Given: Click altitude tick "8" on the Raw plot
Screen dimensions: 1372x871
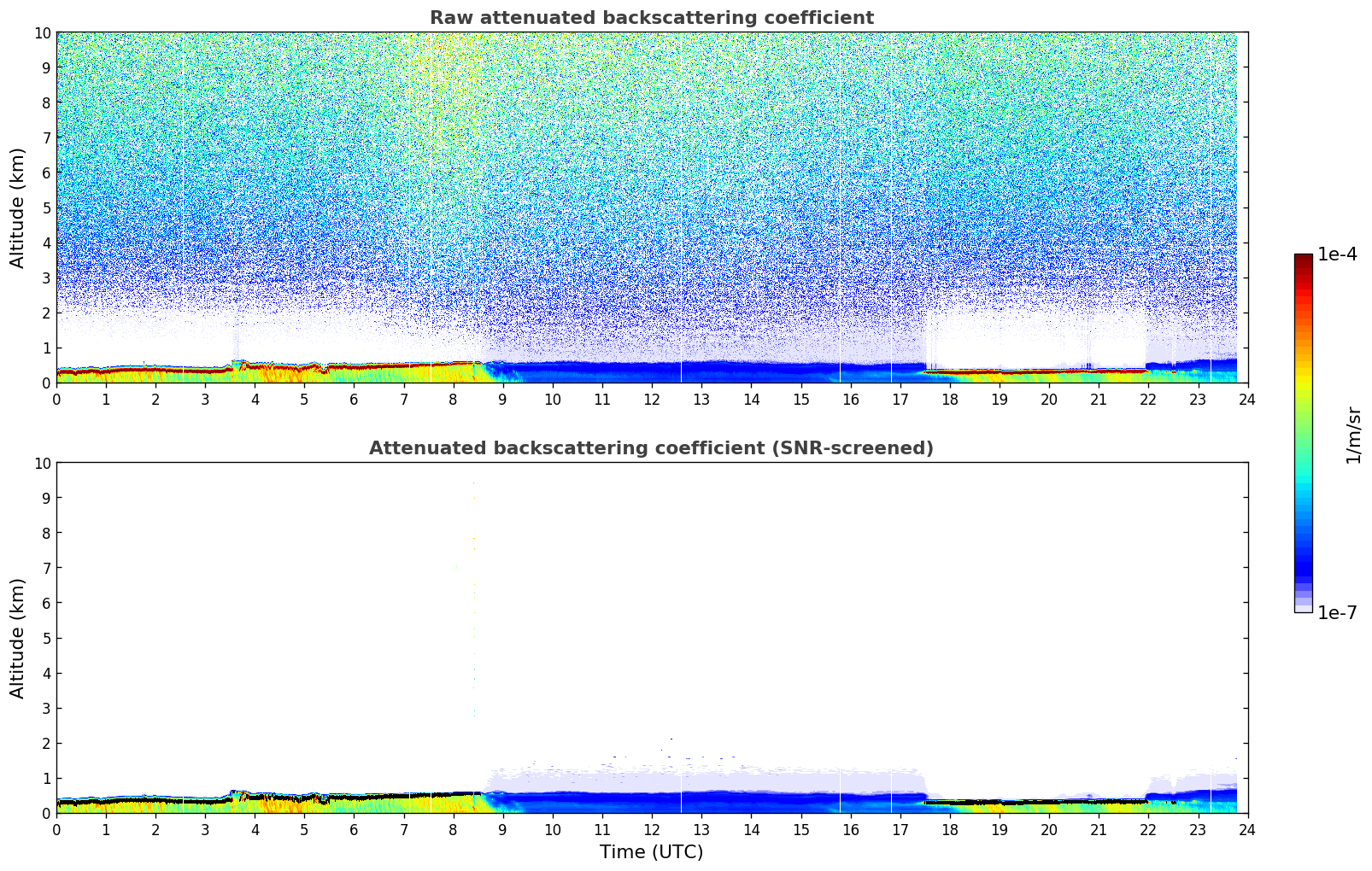Looking at the screenshot, I should coord(46,102).
